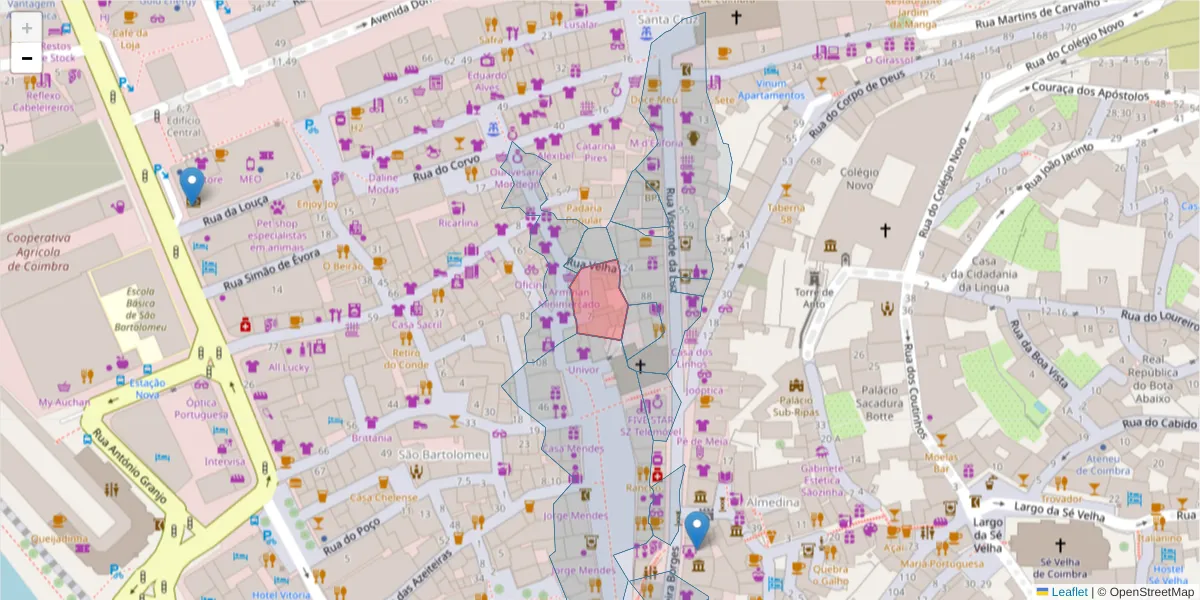1200x600 pixels.
Task: Select the eyeglasses optician icon near Gold Energy
Action: (156, 19)
